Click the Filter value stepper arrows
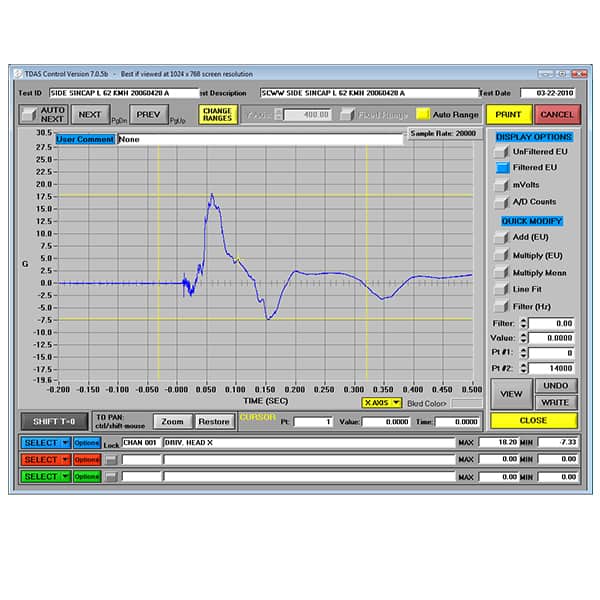This screenshot has width=600, height=600. tap(523, 323)
